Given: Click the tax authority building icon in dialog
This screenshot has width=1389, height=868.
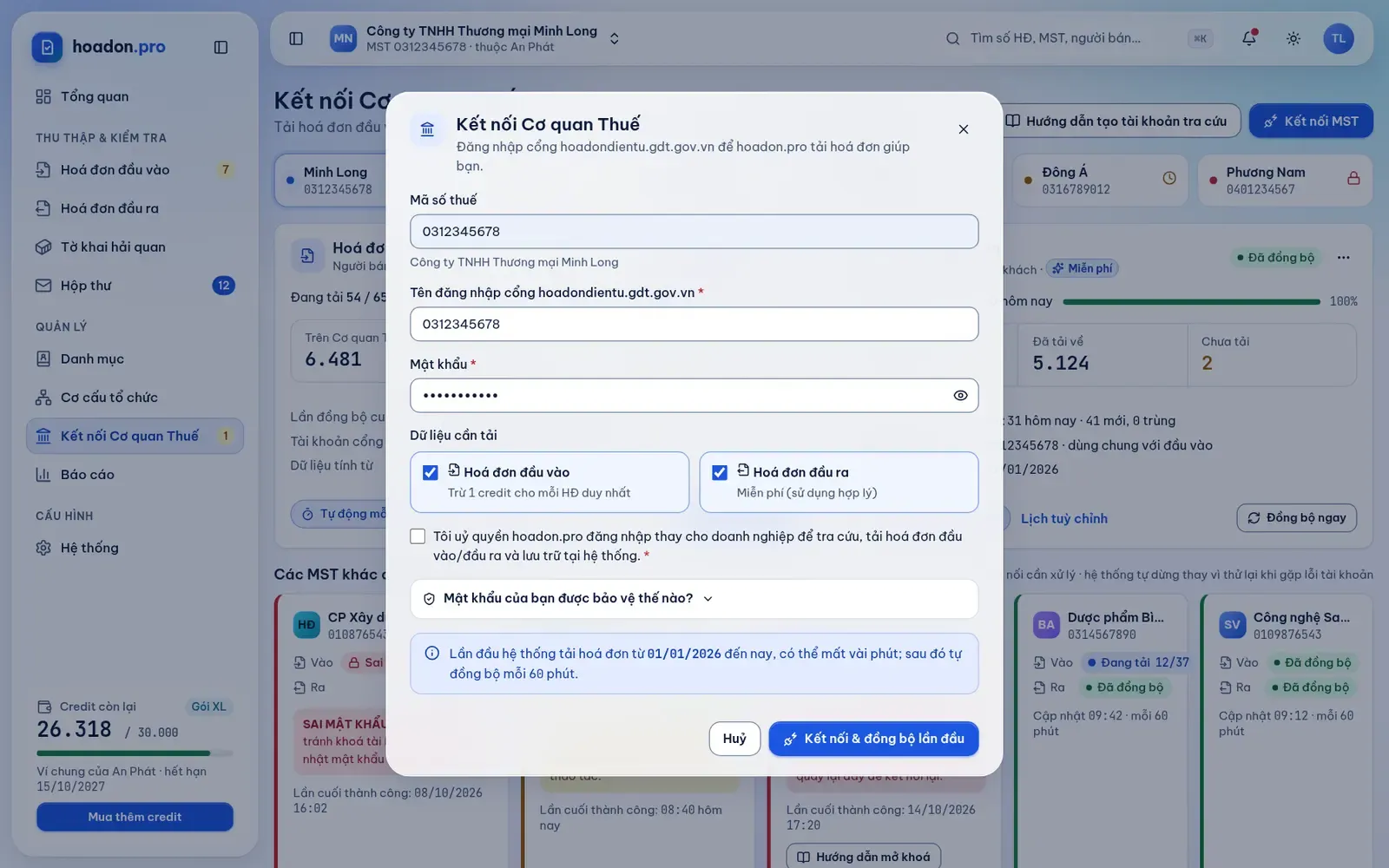Looking at the screenshot, I should pos(427,129).
